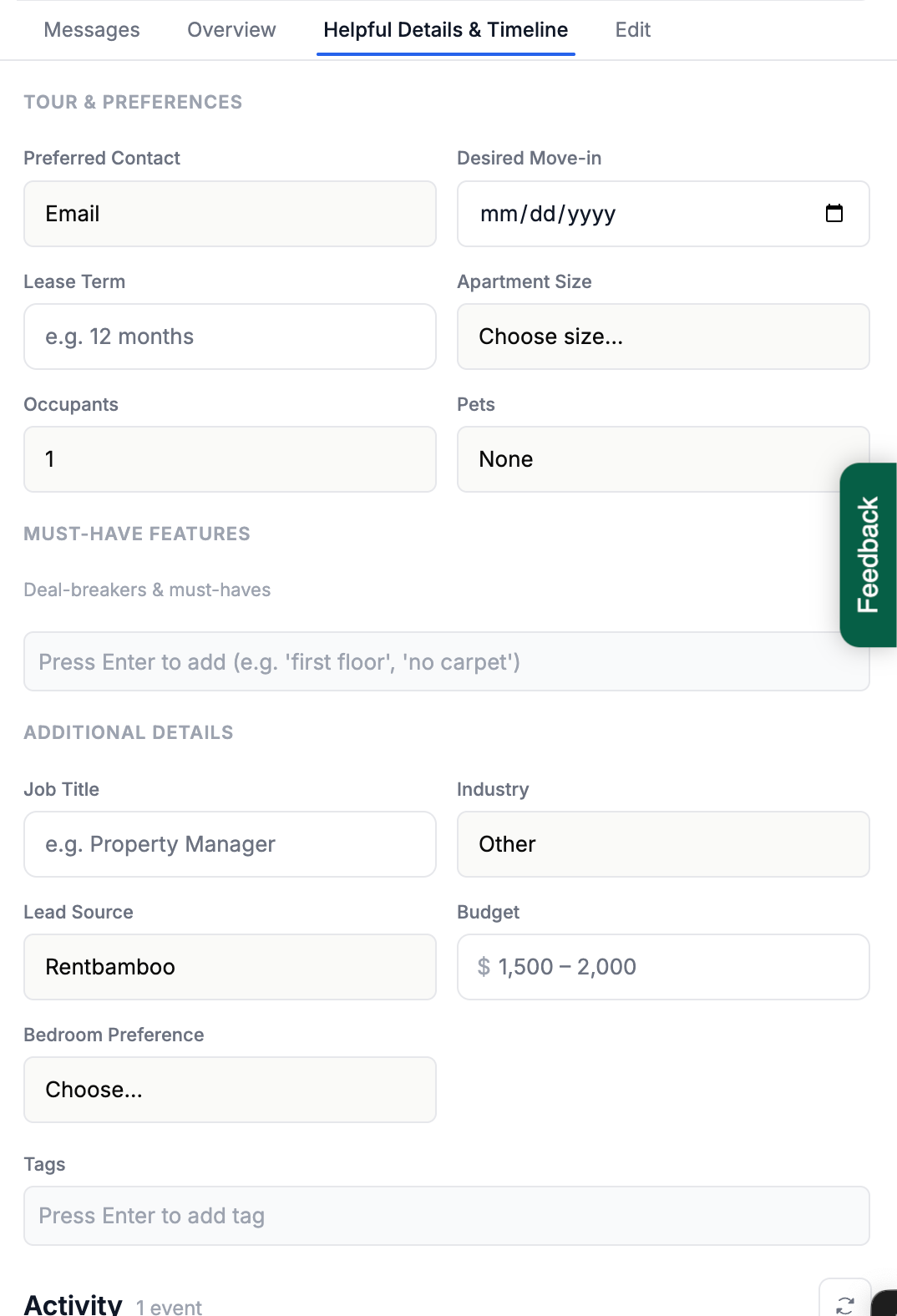Image resolution: width=897 pixels, height=1316 pixels.
Task: Click the refresh icon beside Activity
Action: point(844,1301)
